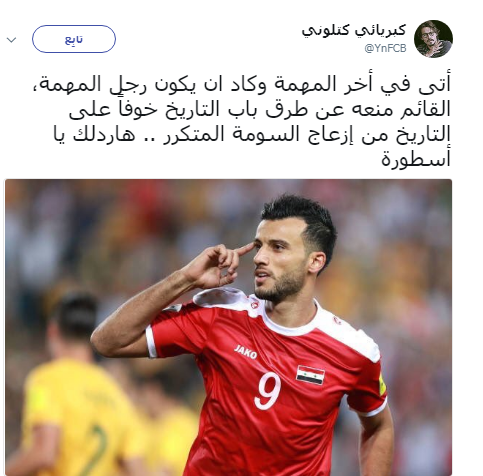Click the word أسطورة ending the tweet

(416, 160)
